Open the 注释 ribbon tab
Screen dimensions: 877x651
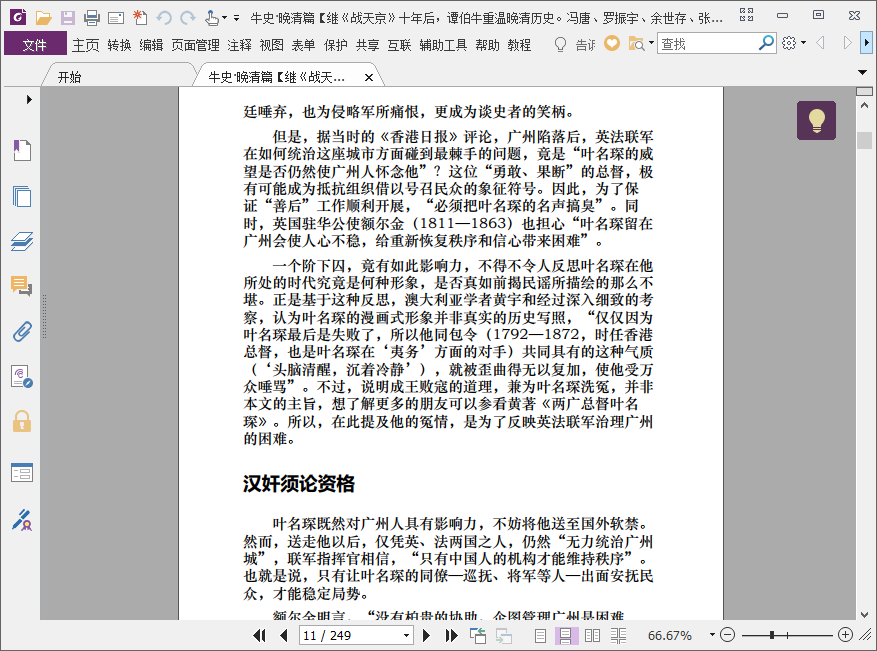[239, 45]
